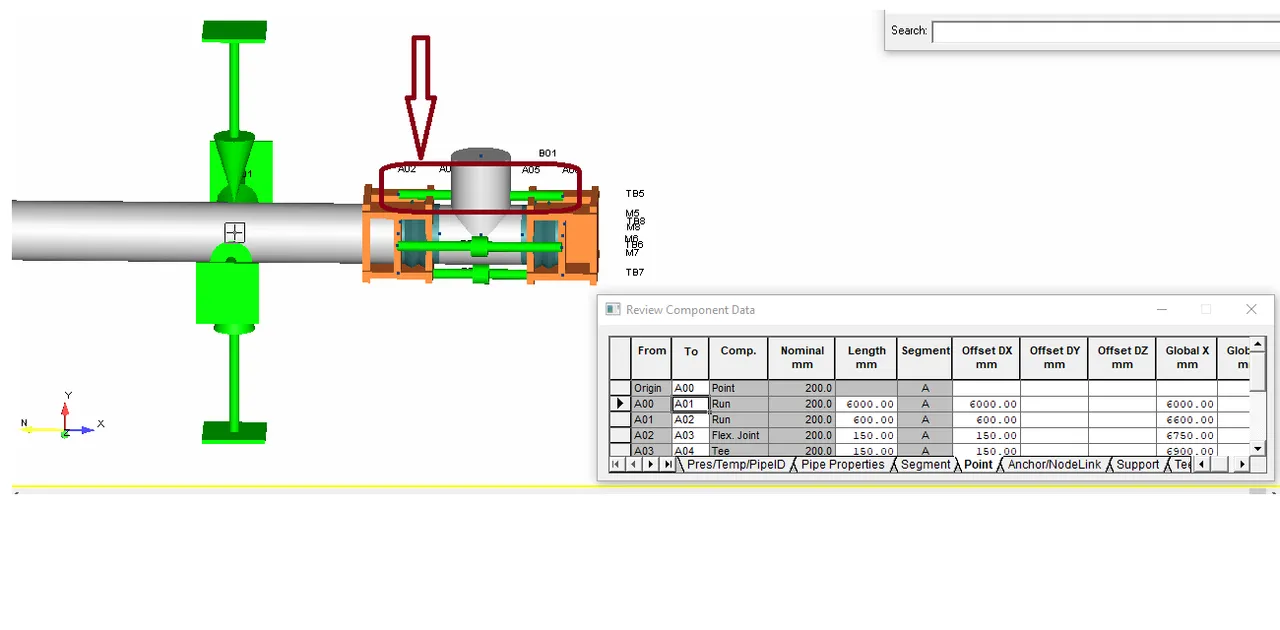Click the row selector for row A01
1280x630 pixels.
pos(620,420)
